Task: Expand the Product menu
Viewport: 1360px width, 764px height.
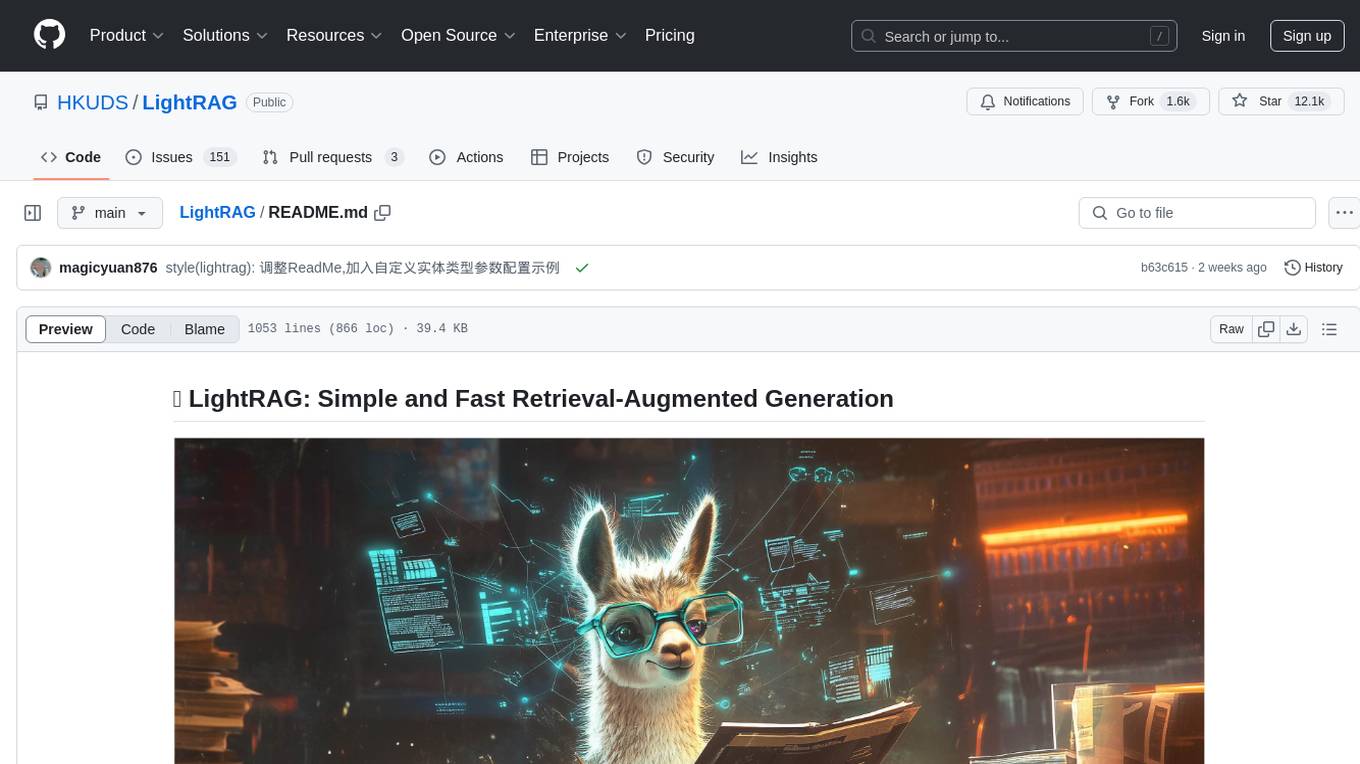Action: (x=127, y=35)
